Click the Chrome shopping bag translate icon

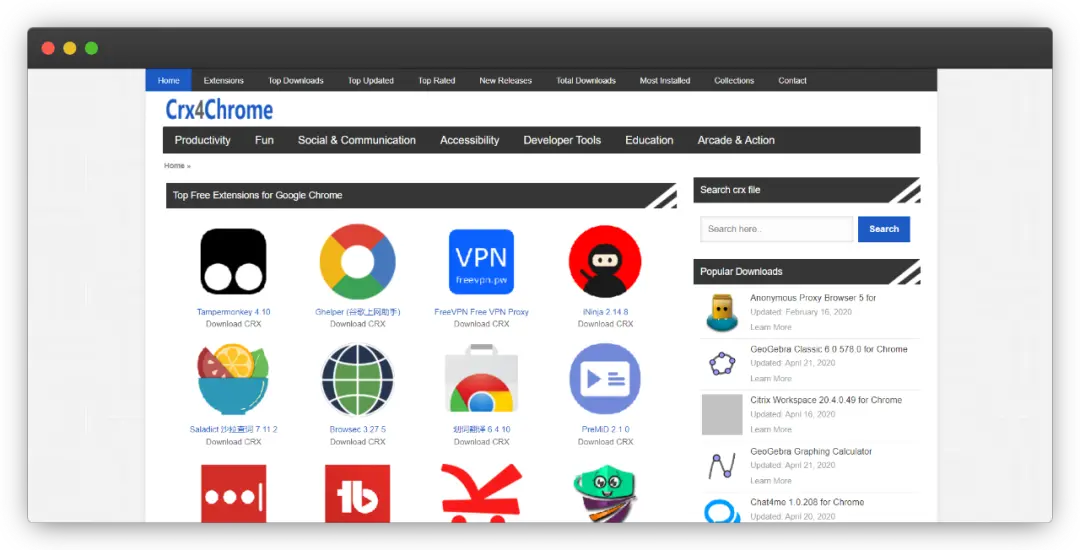(481, 379)
